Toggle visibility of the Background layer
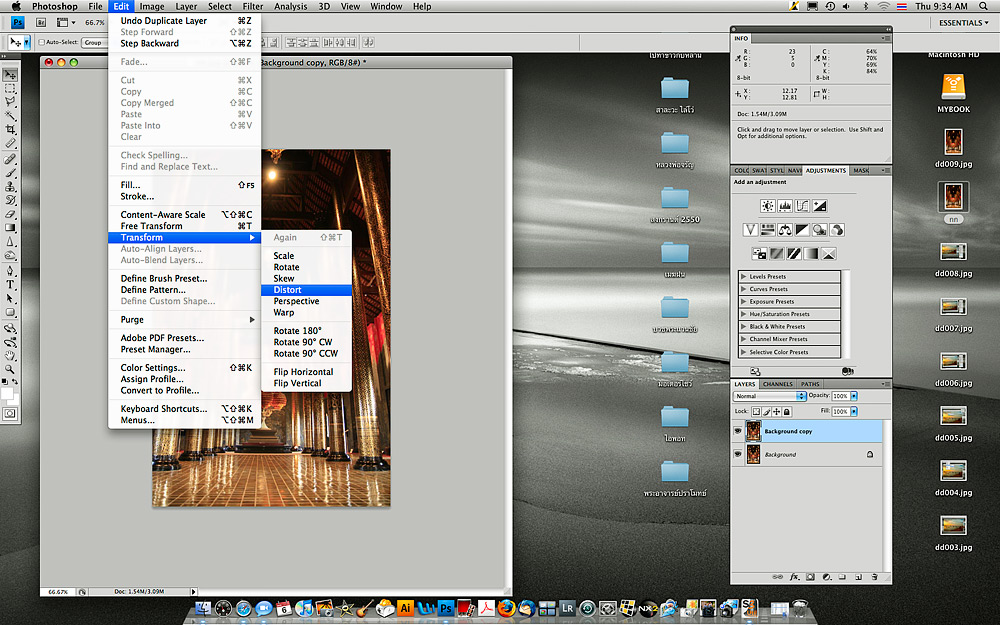 point(738,455)
